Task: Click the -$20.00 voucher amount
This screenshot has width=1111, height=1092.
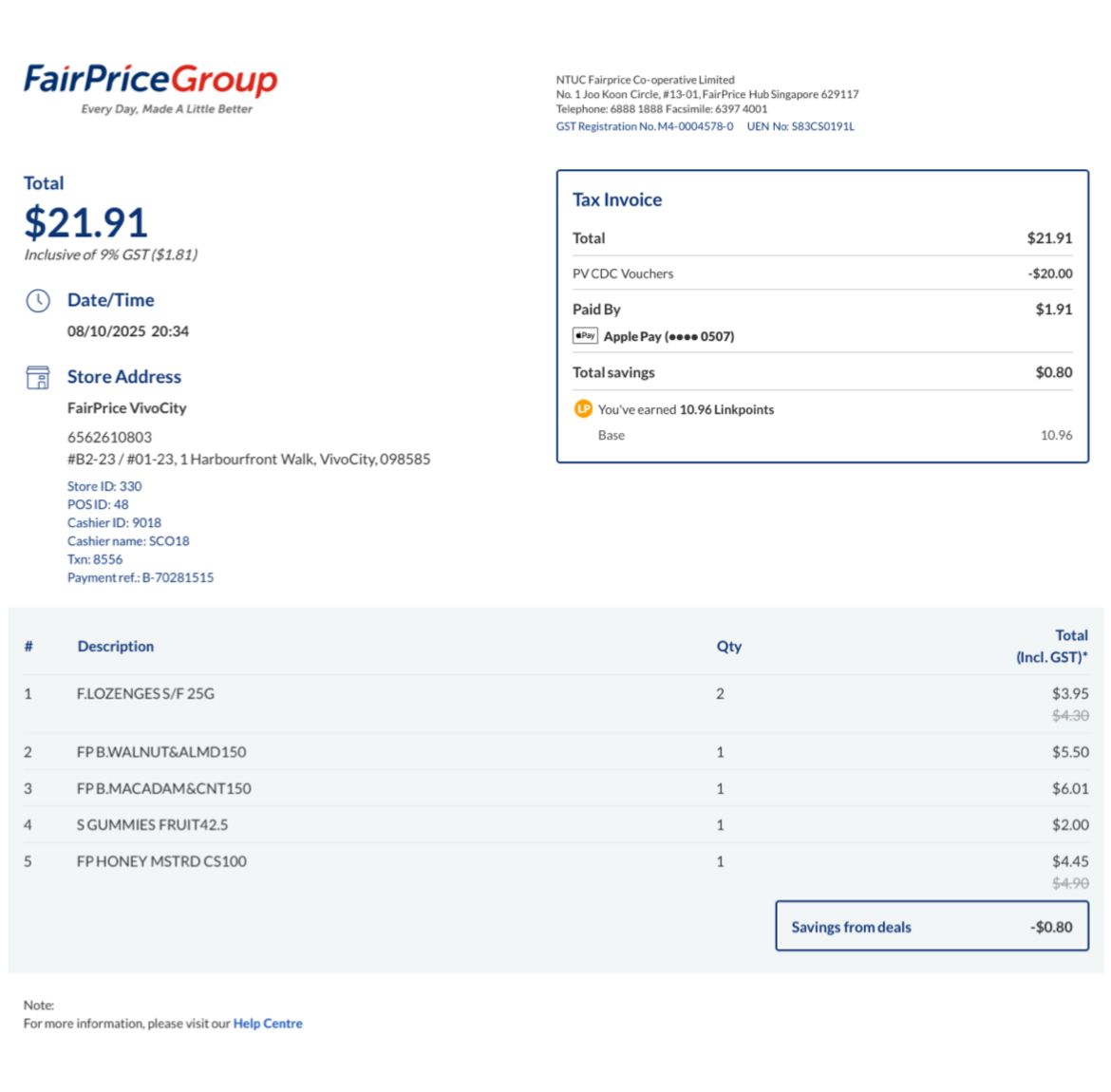Action: pos(1050,273)
